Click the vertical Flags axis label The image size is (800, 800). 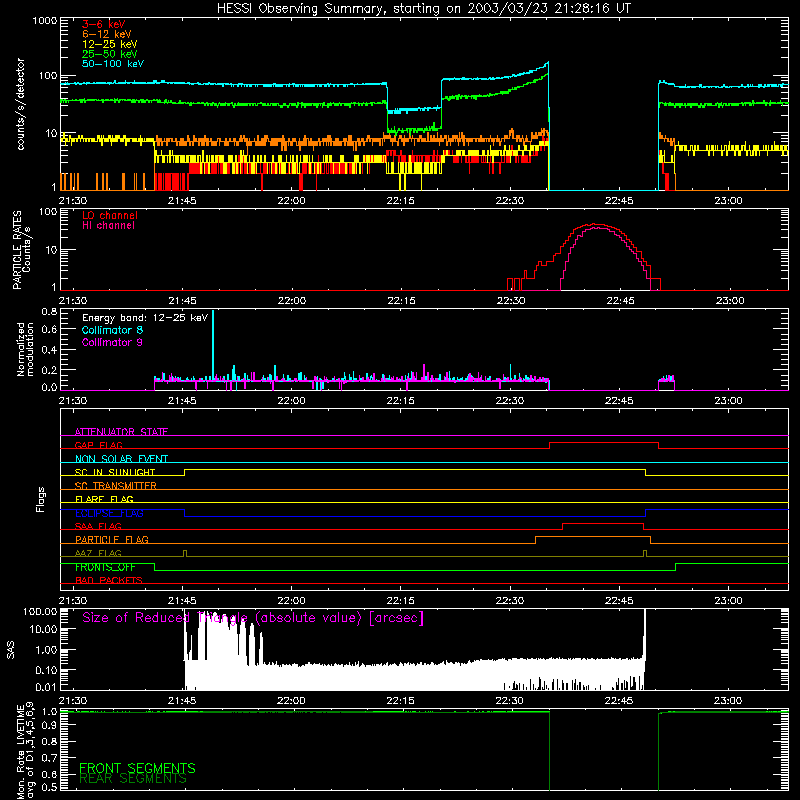click(41, 499)
